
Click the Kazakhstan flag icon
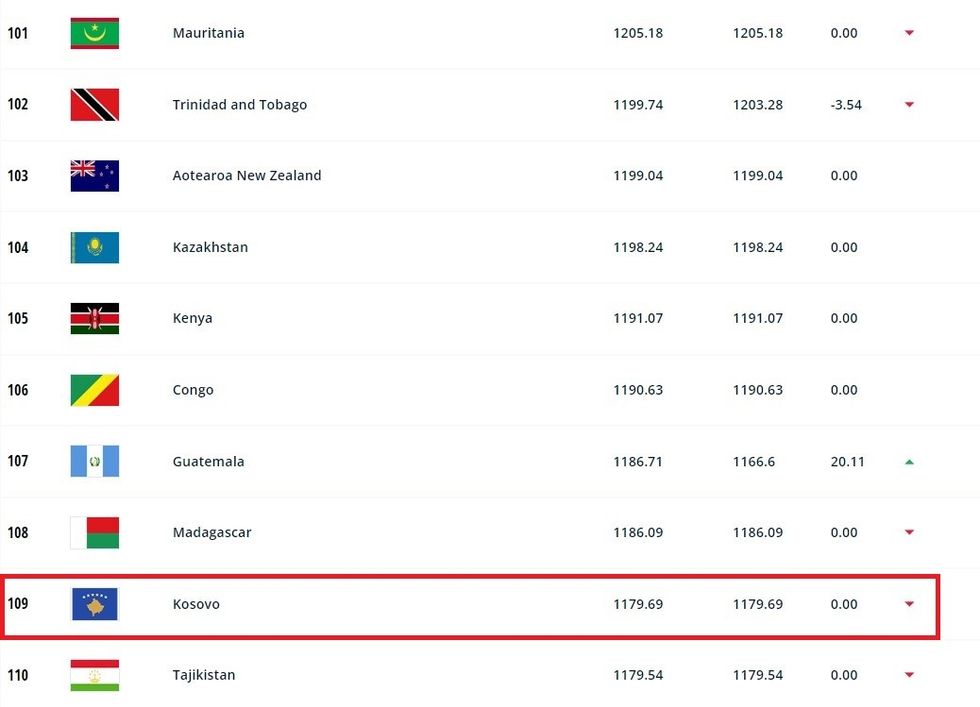pyautogui.click(x=95, y=247)
